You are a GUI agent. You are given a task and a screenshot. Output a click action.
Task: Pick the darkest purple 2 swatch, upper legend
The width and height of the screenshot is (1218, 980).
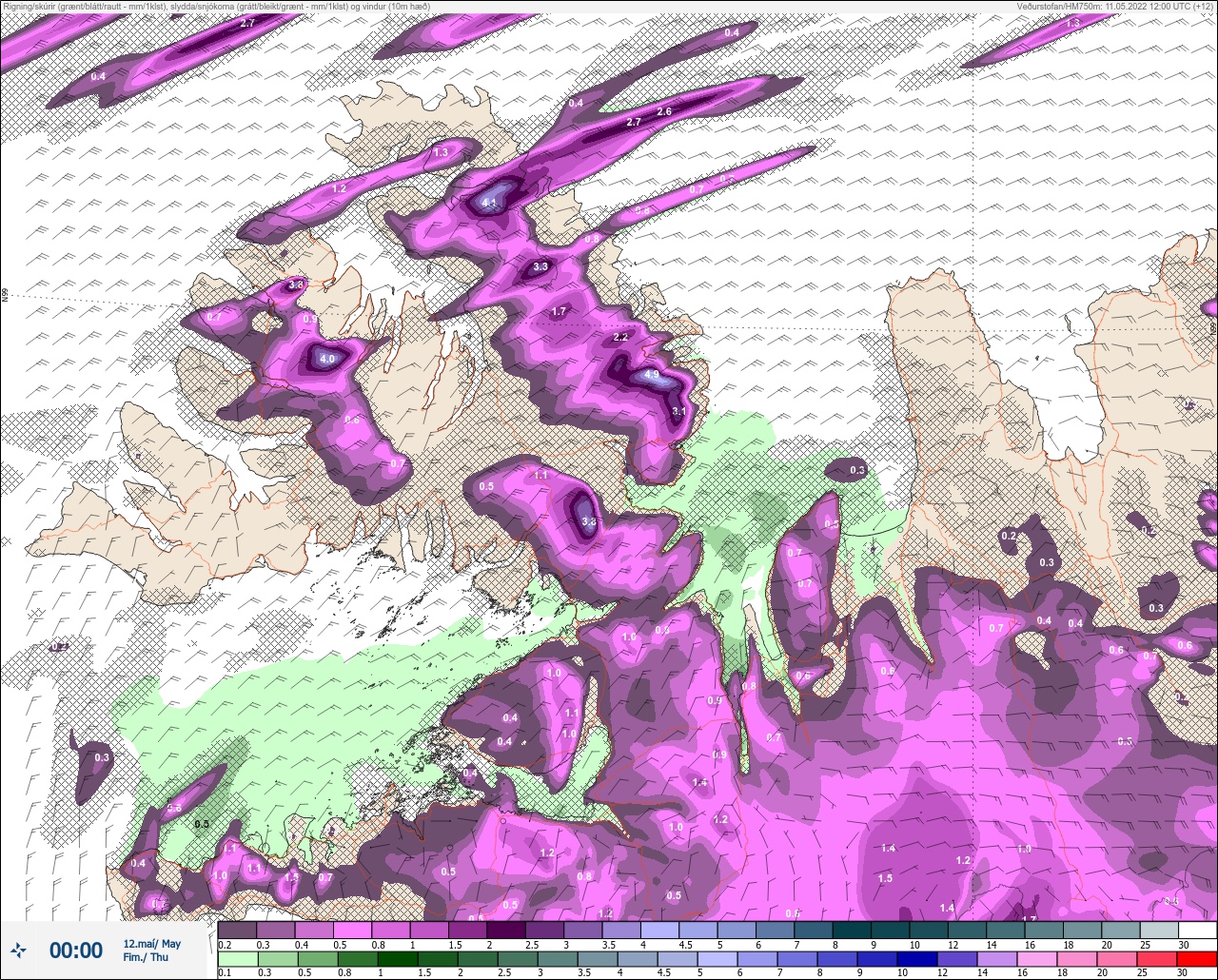coord(506,931)
